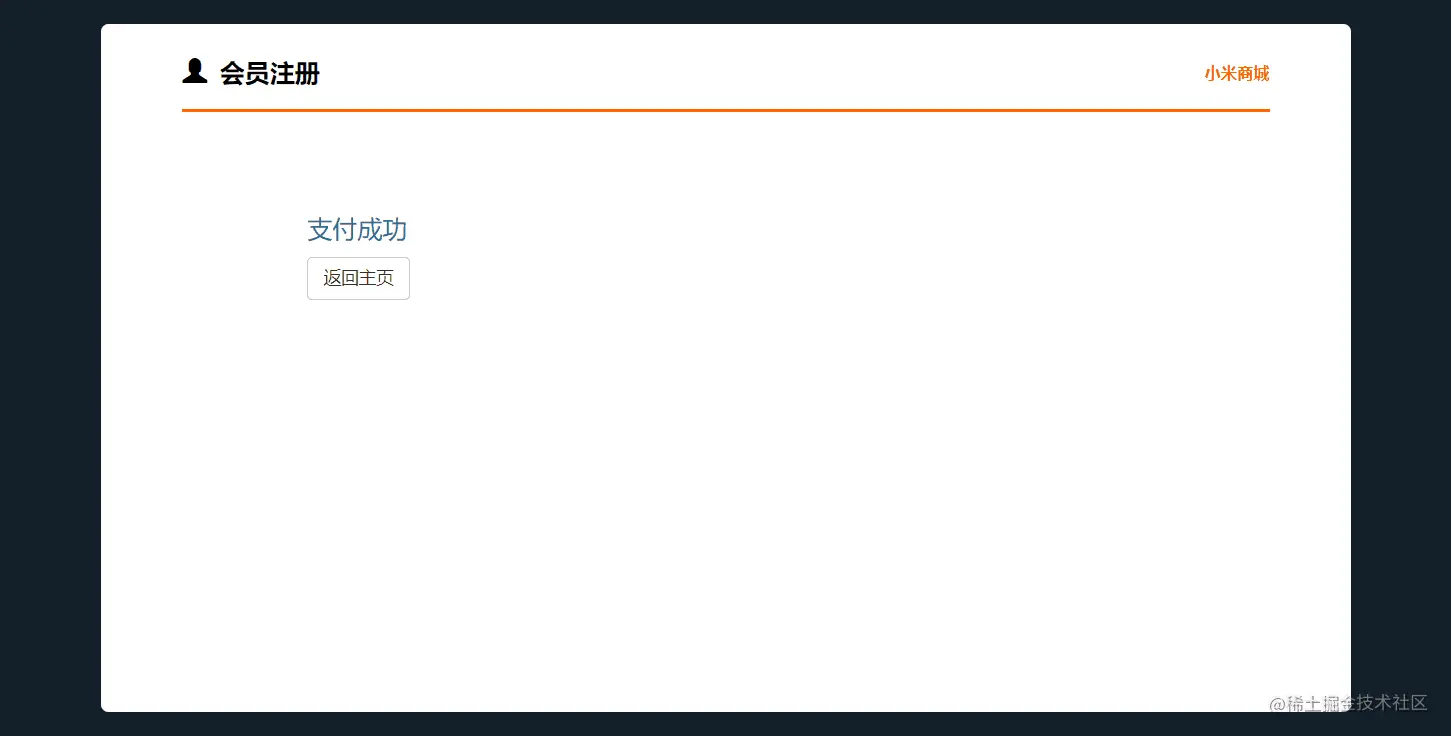Click the 稀土掘金技术社区 watermark text
Image resolution: width=1451 pixels, height=736 pixels.
click(x=1357, y=703)
